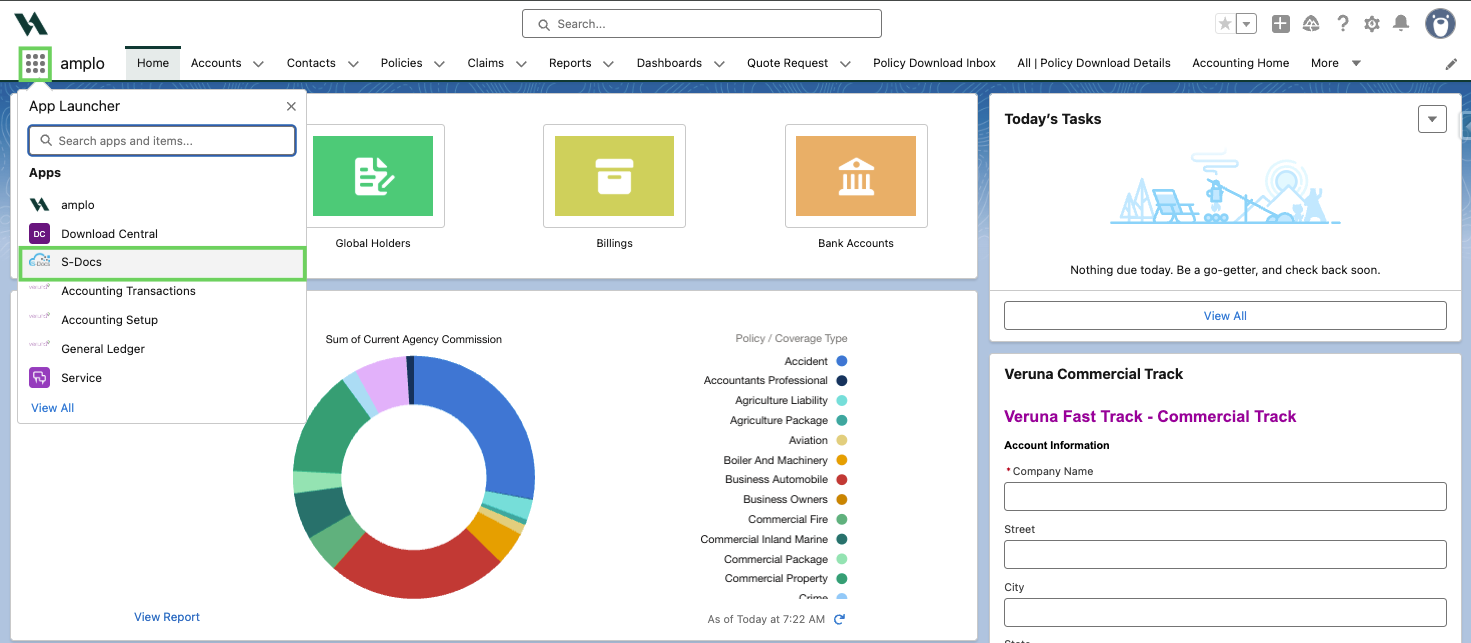
Task: Open the Policy Download Inbox tab
Action: [934, 63]
